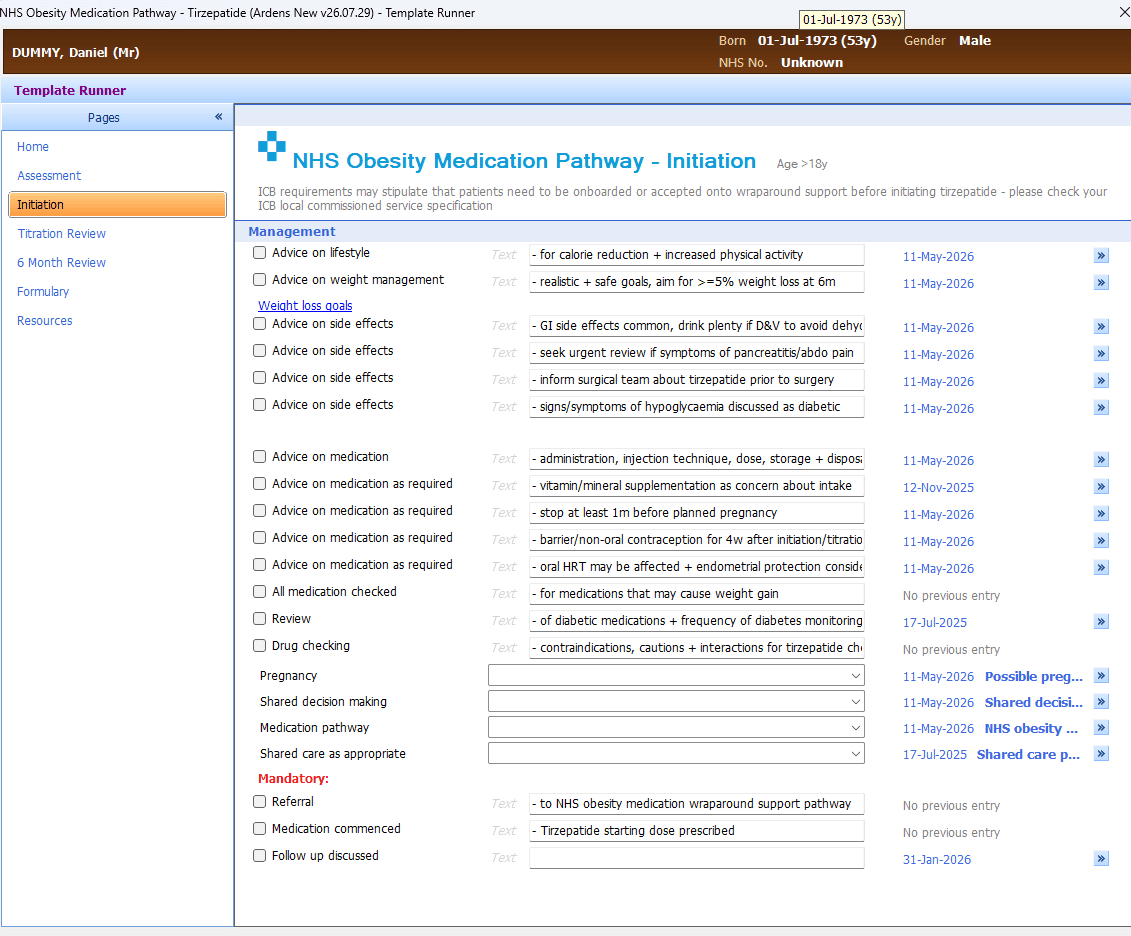This screenshot has height=936, width=1131.
Task: Click the 31-Jan-2026 follow up date
Action: pyautogui.click(x=937, y=860)
